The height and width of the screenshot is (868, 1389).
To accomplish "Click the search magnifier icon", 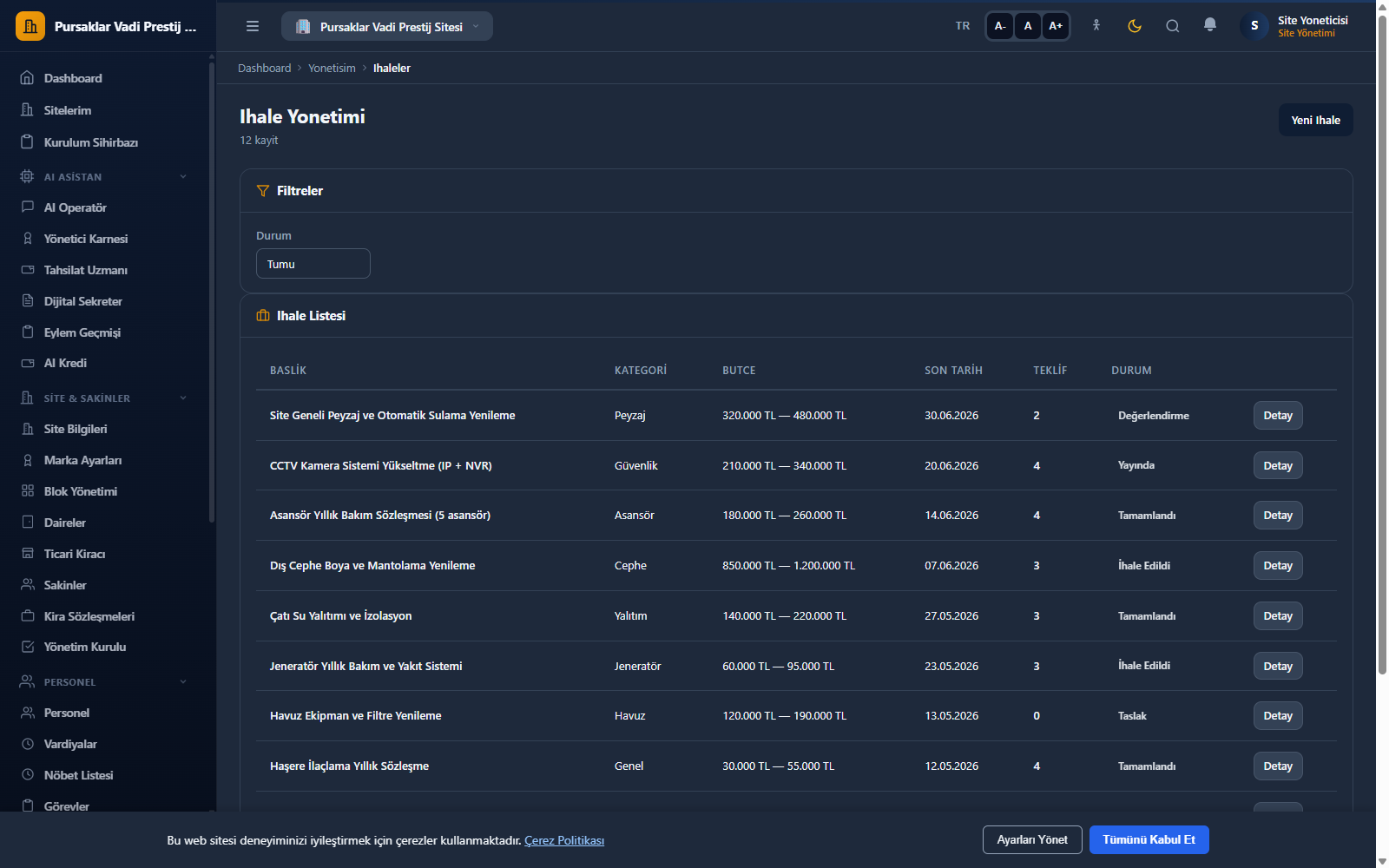I will (1172, 26).
